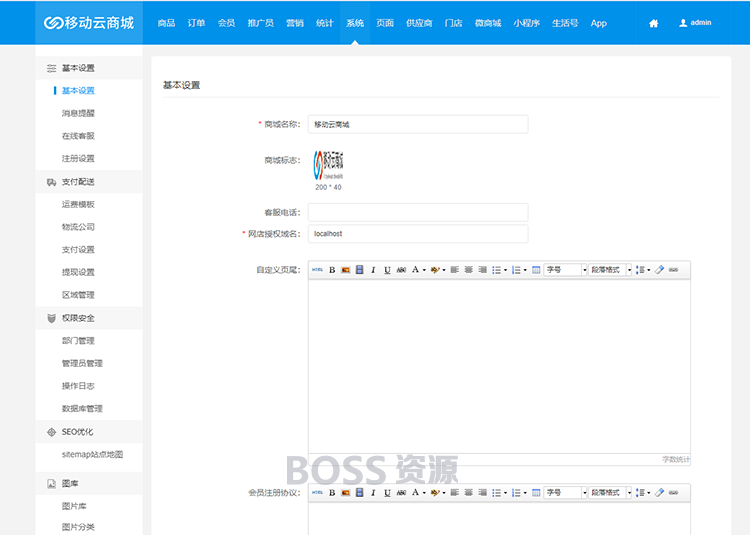This screenshot has width=750, height=535.
Task: Insert table in 会员注册协议 editor
Action: [x=536, y=492]
